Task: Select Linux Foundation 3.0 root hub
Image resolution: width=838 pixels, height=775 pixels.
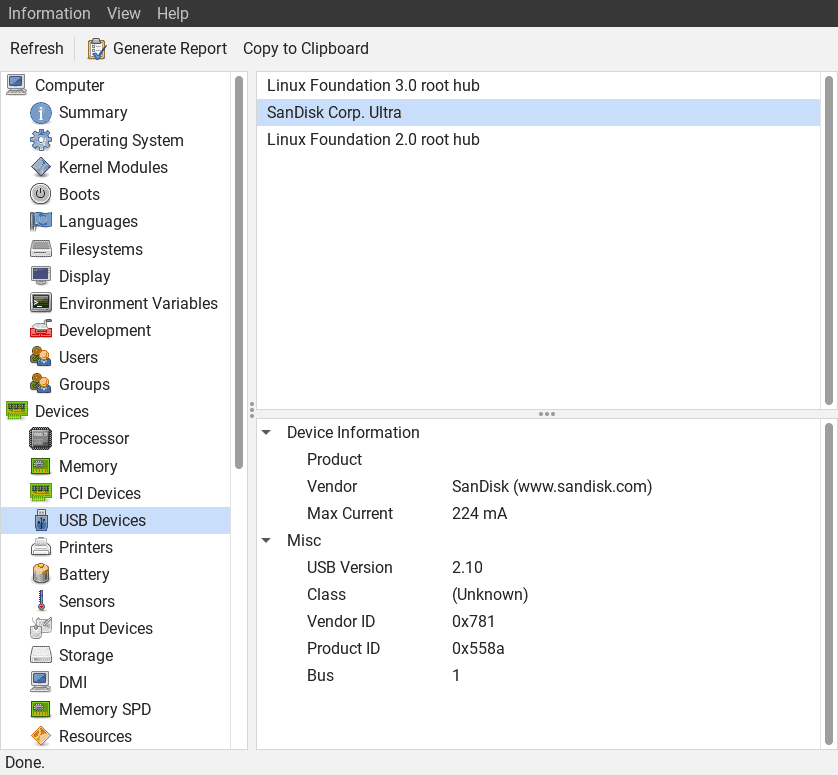Action: pos(373,86)
